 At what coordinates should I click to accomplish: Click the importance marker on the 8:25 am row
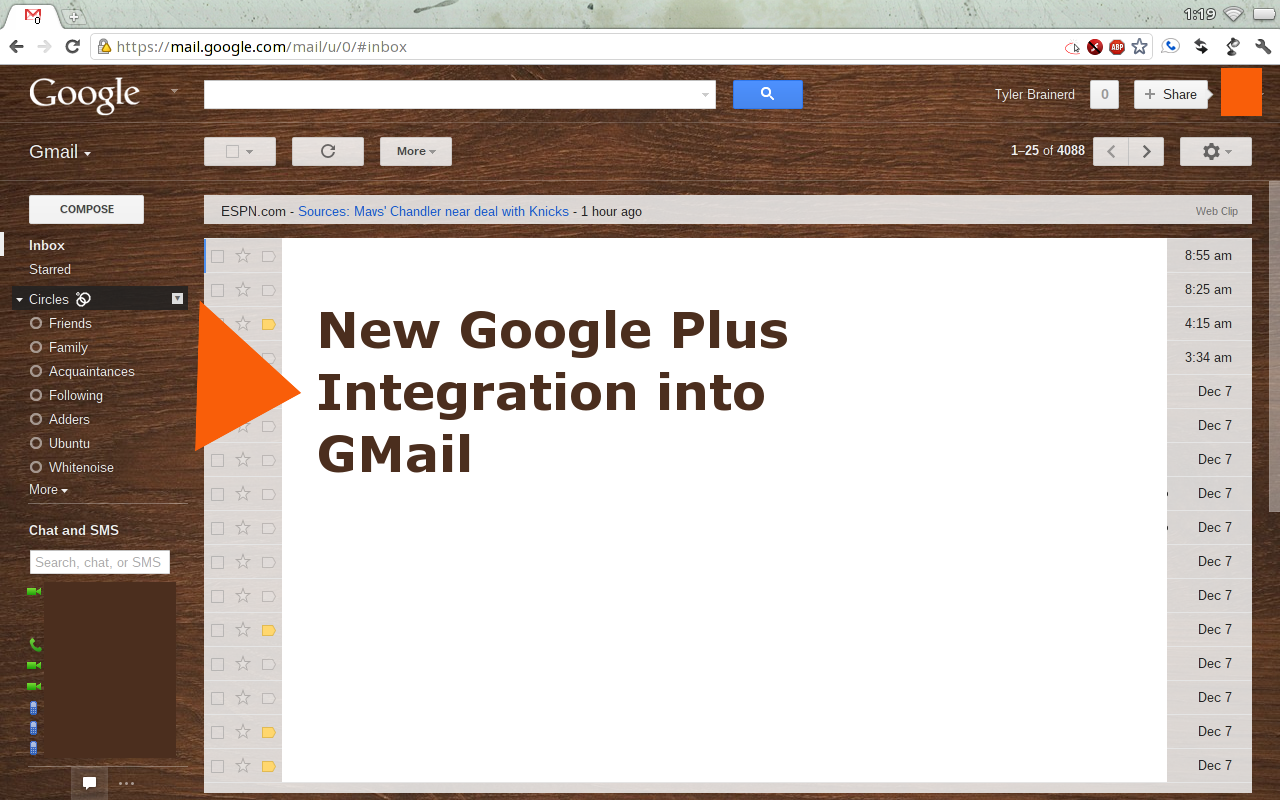(x=268, y=290)
